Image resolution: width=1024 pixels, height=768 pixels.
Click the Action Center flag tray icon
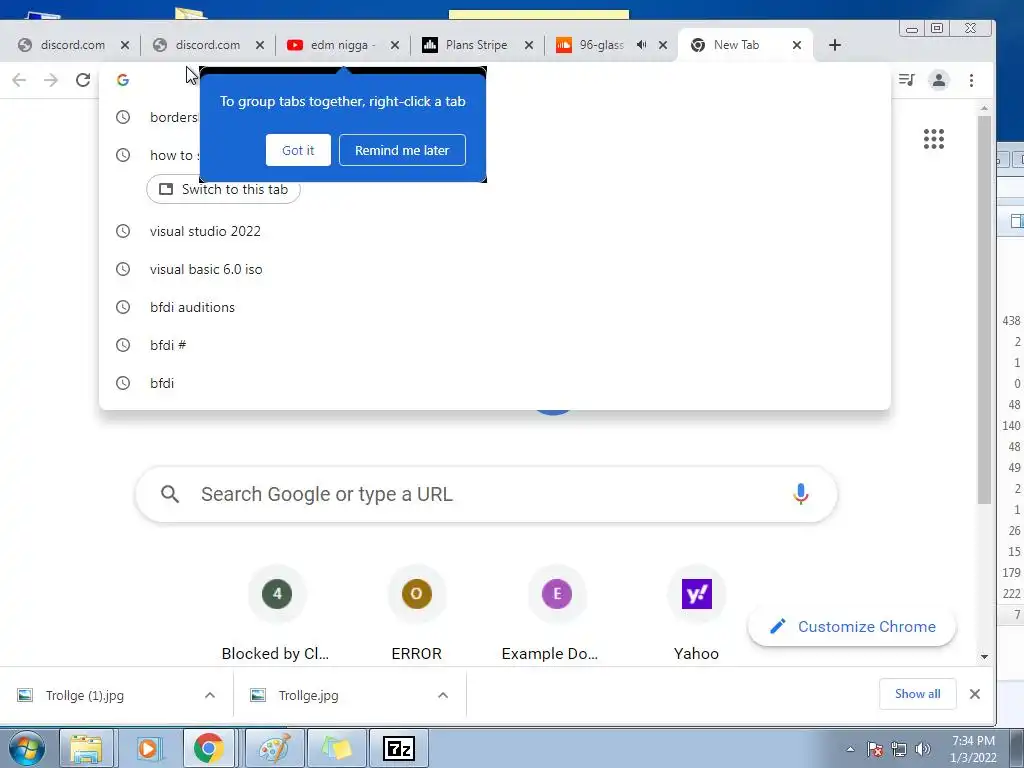coord(875,749)
